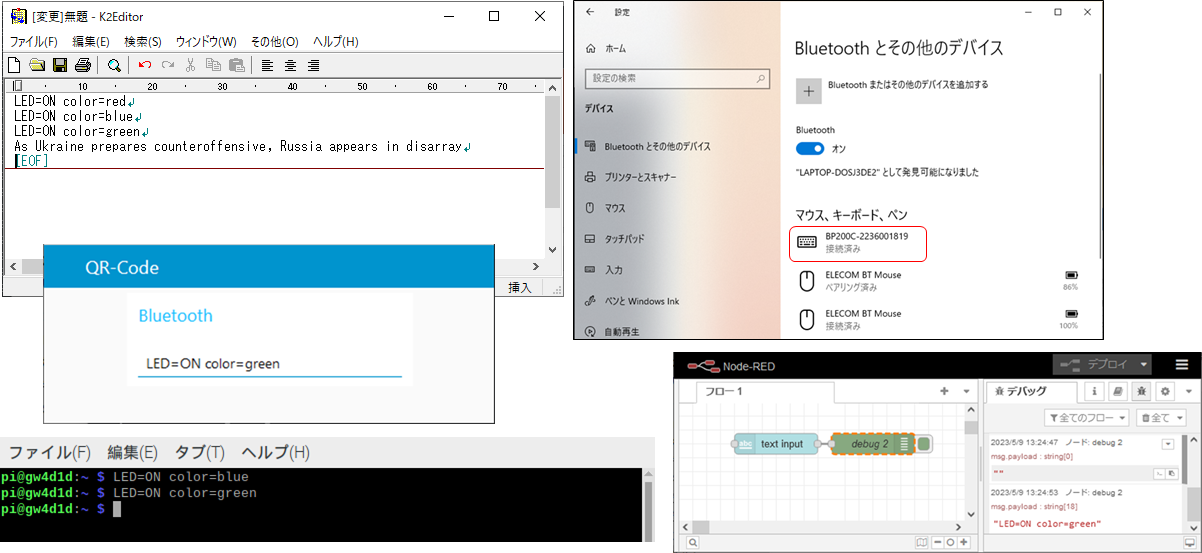1202x553 pixels.
Task: Open the Node-RED hamburger main menu
Action: [1181, 365]
